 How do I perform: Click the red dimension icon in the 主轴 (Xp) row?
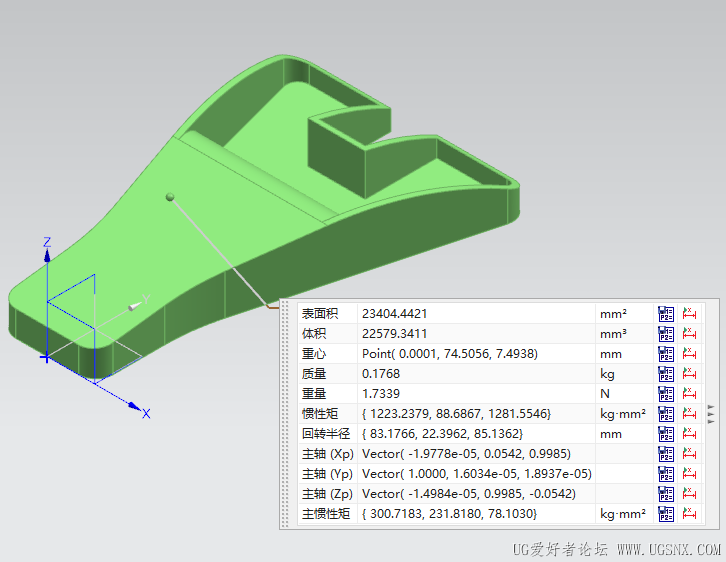(689, 454)
